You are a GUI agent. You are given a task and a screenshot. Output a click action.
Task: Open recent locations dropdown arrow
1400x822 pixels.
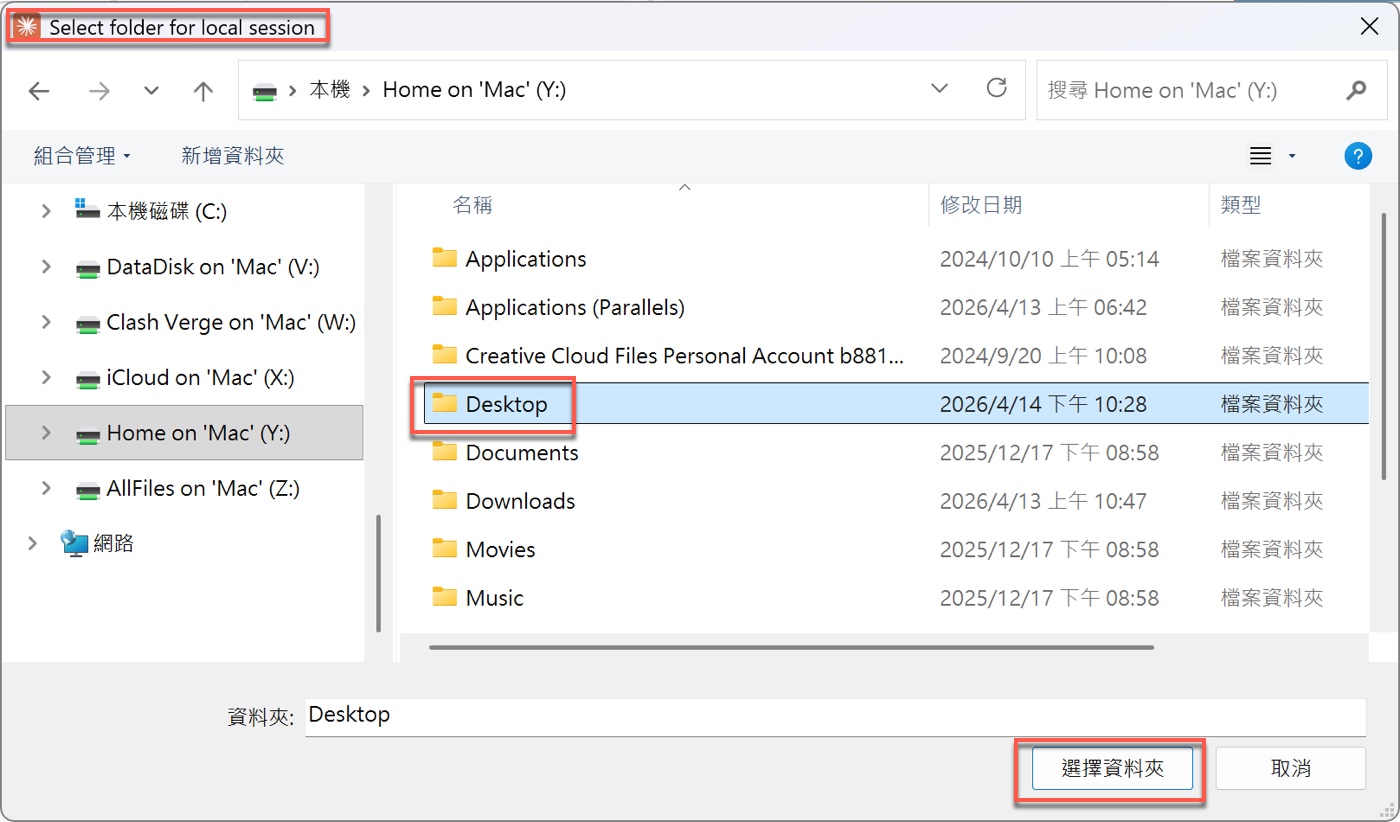pyautogui.click(x=151, y=91)
